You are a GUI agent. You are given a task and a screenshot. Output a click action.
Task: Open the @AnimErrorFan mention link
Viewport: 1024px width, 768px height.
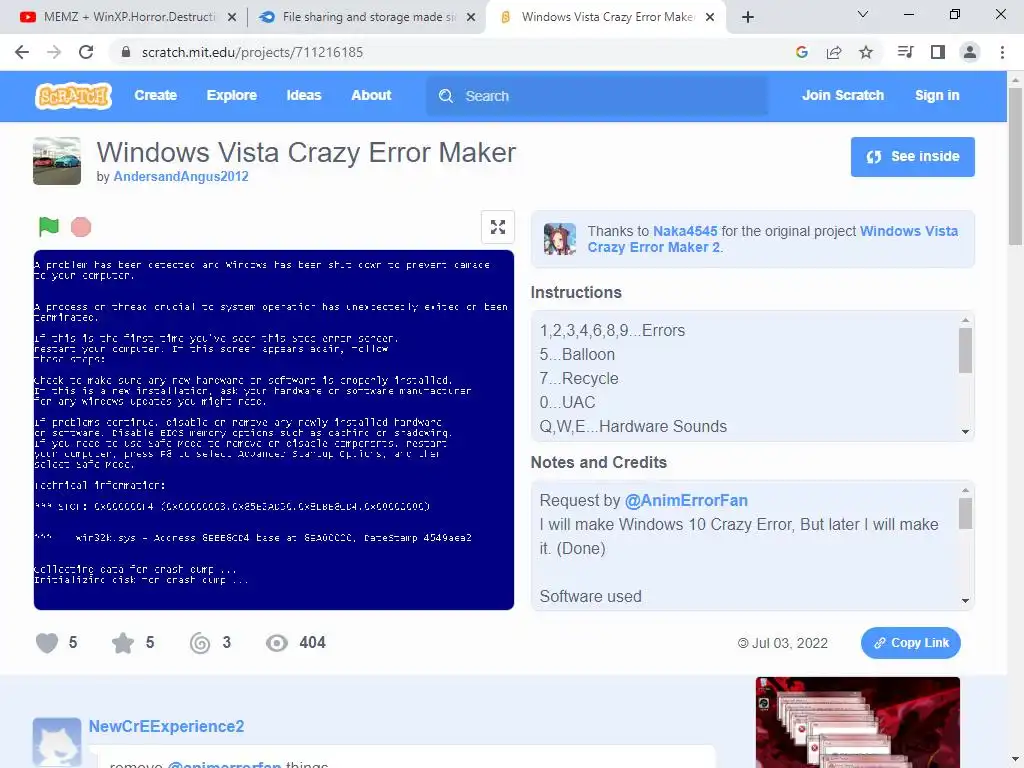pyautogui.click(x=686, y=500)
